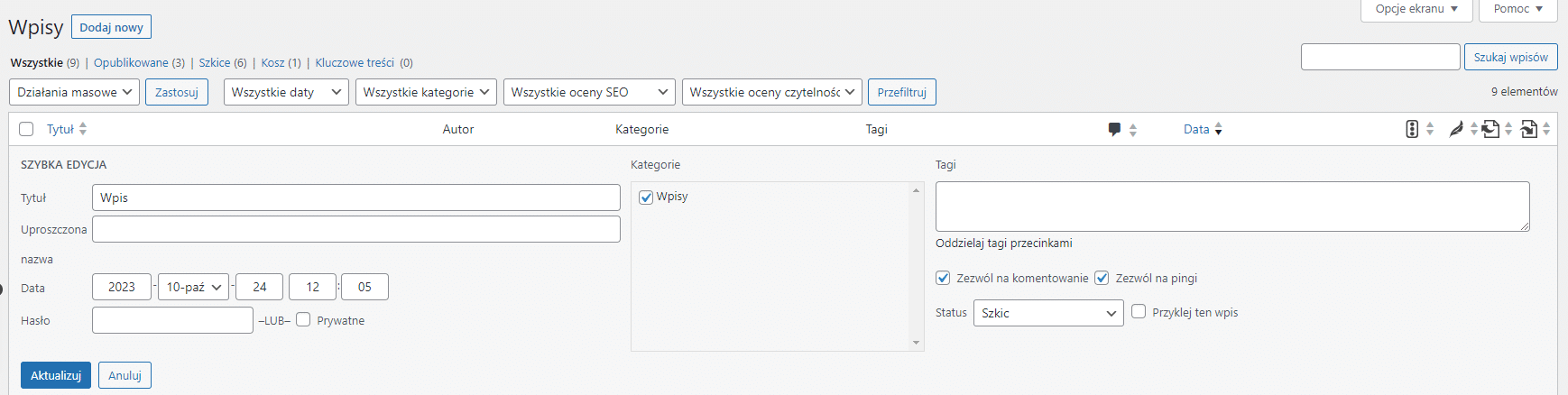1568x395 pixels.
Task: Click sort arrows next to Data column
Action: 1218,129
